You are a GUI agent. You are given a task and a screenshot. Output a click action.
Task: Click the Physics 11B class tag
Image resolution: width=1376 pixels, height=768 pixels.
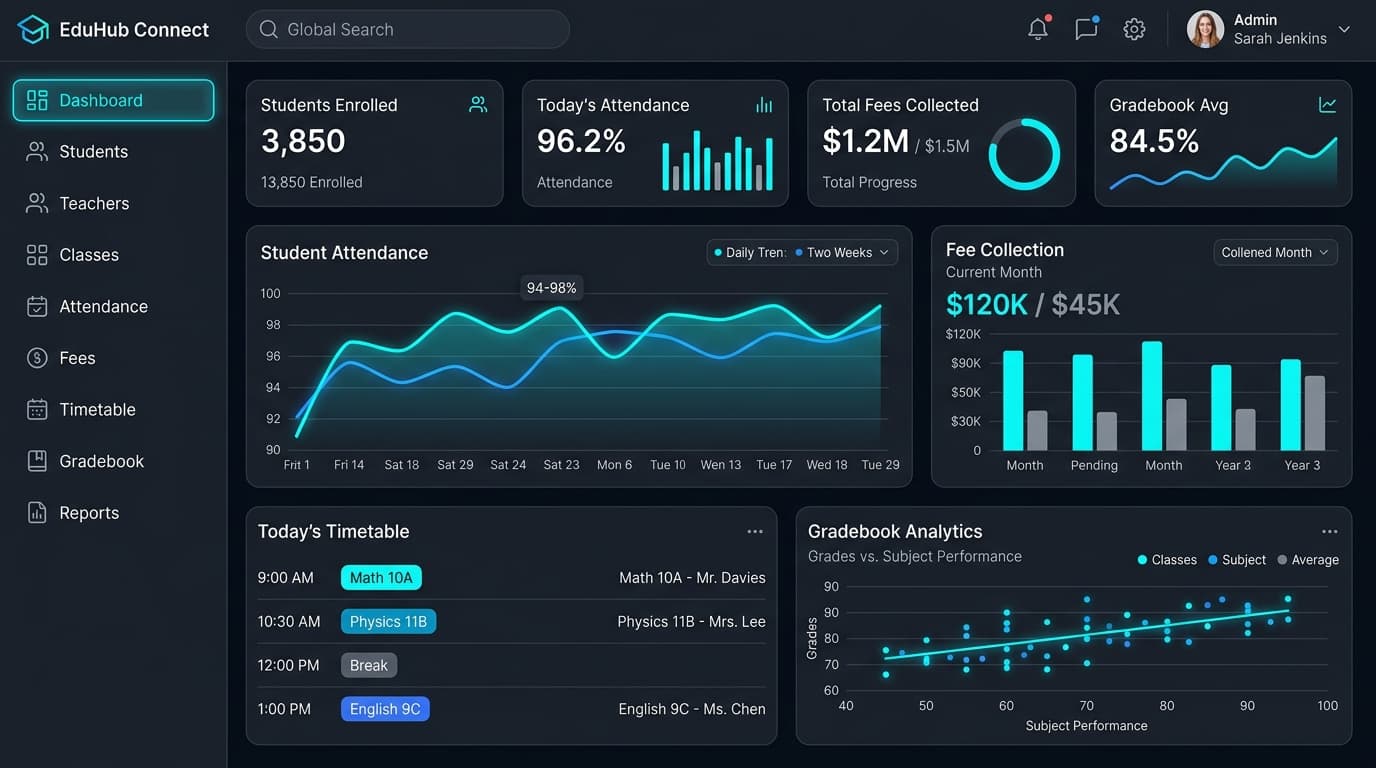click(x=388, y=622)
